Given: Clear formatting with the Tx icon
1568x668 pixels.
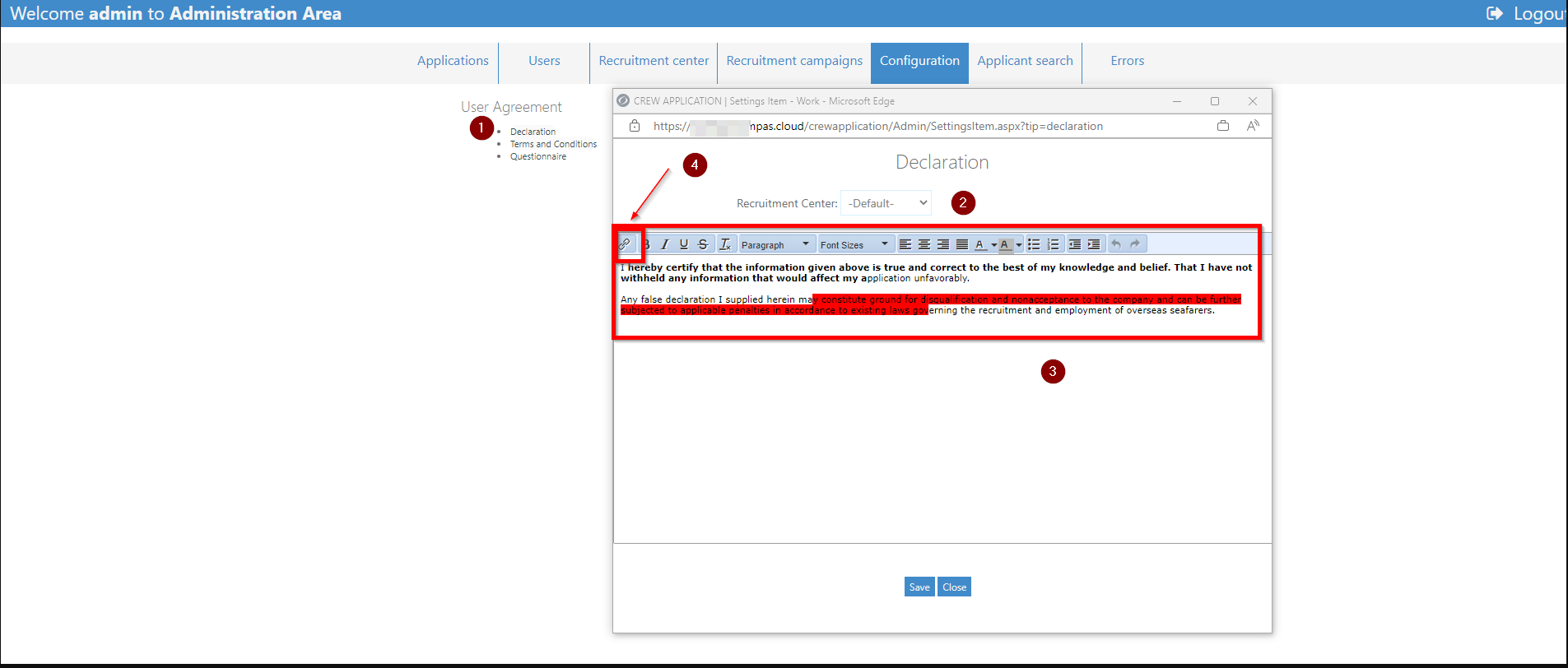Looking at the screenshot, I should point(725,244).
